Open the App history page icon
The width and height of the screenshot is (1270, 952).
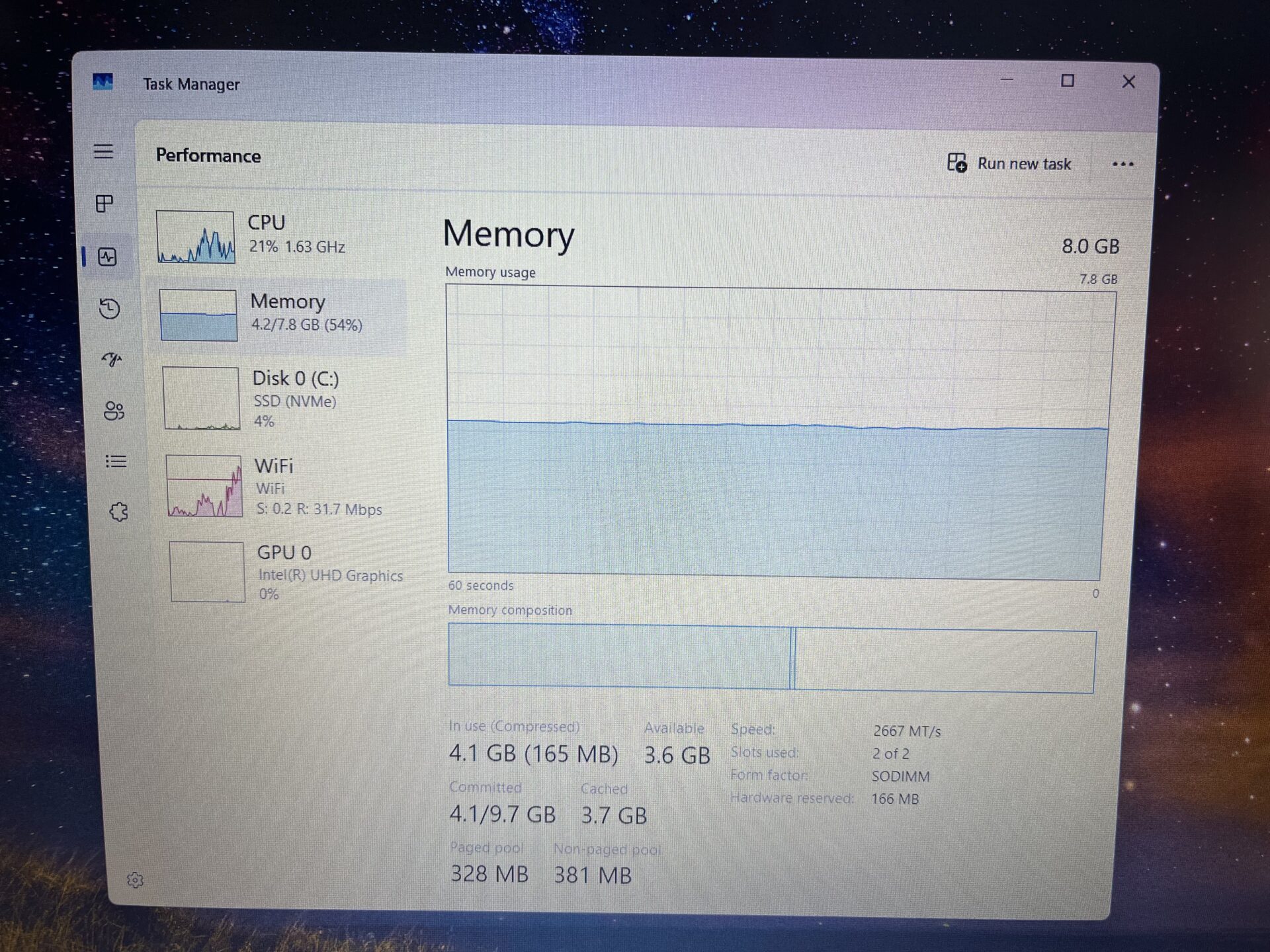coord(110,308)
